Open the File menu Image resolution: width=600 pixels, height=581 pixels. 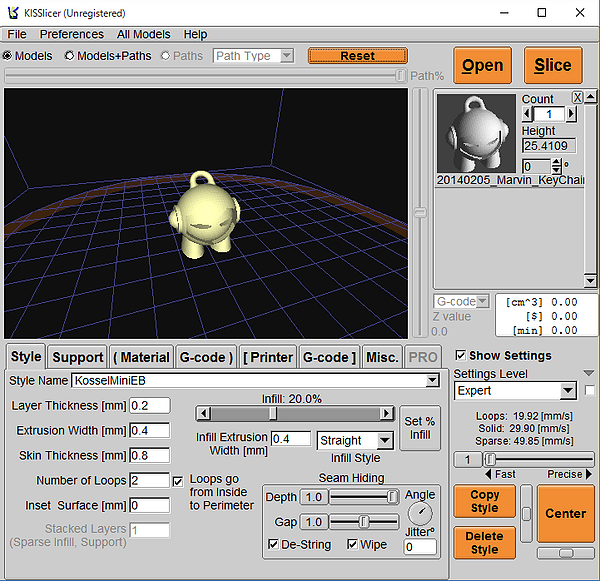pyautogui.click(x=17, y=34)
